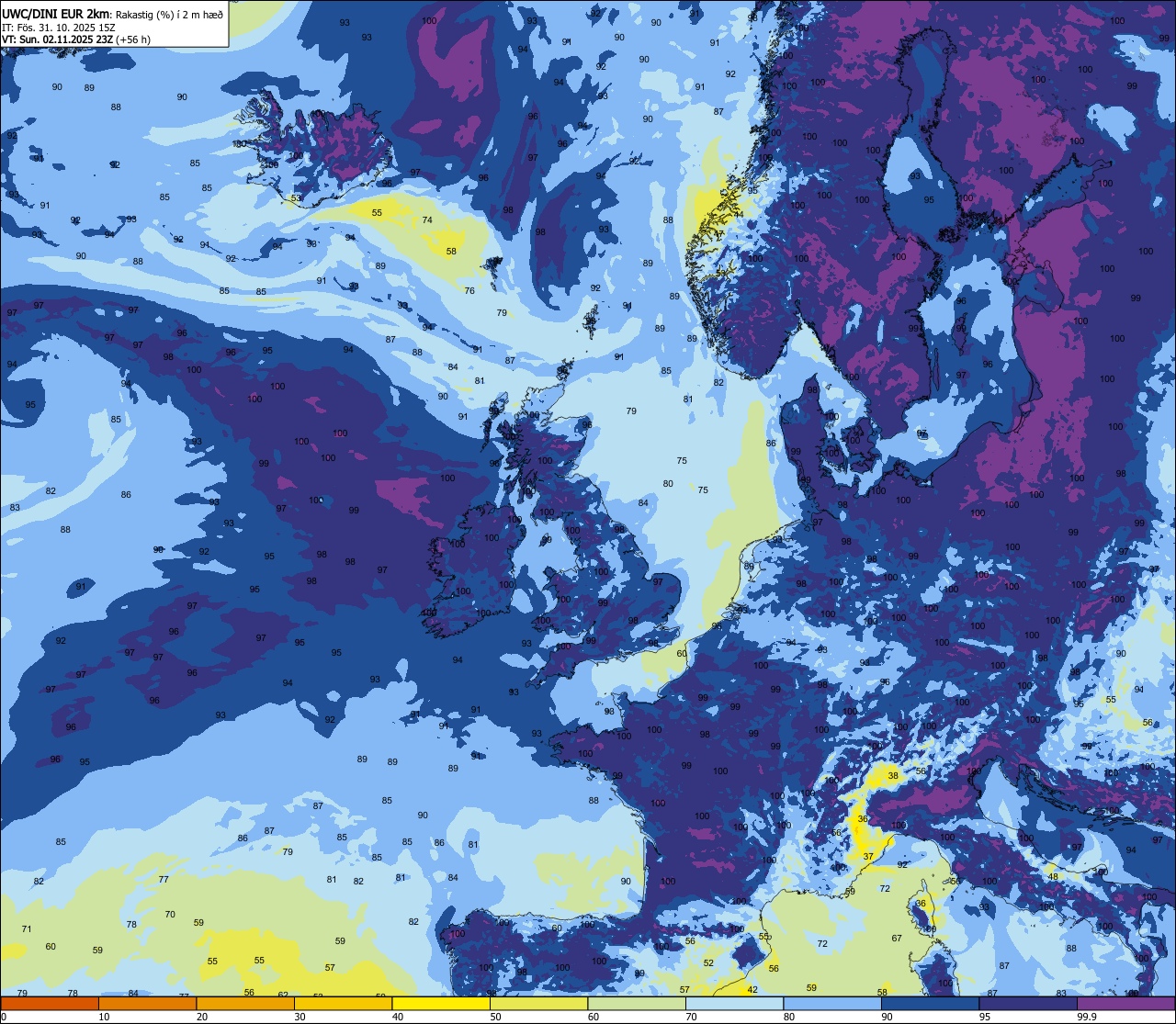This screenshot has width=1176, height=1024.
Task: Click the '30' scale tick label
Action: pyautogui.click(x=300, y=1017)
